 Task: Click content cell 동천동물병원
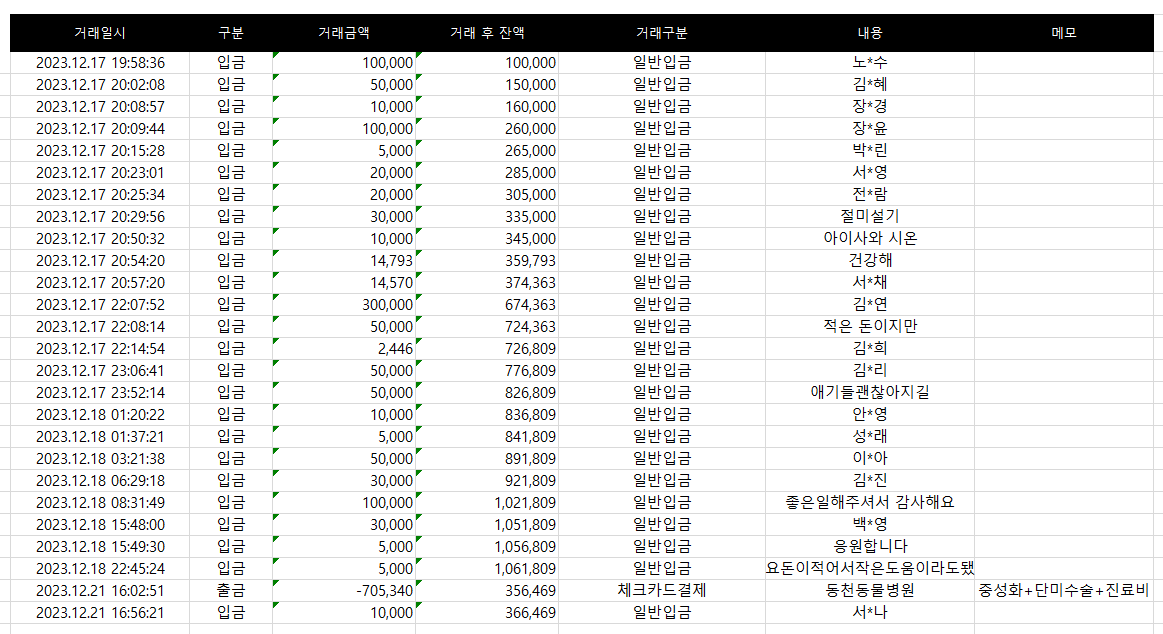[x=870, y=591]
